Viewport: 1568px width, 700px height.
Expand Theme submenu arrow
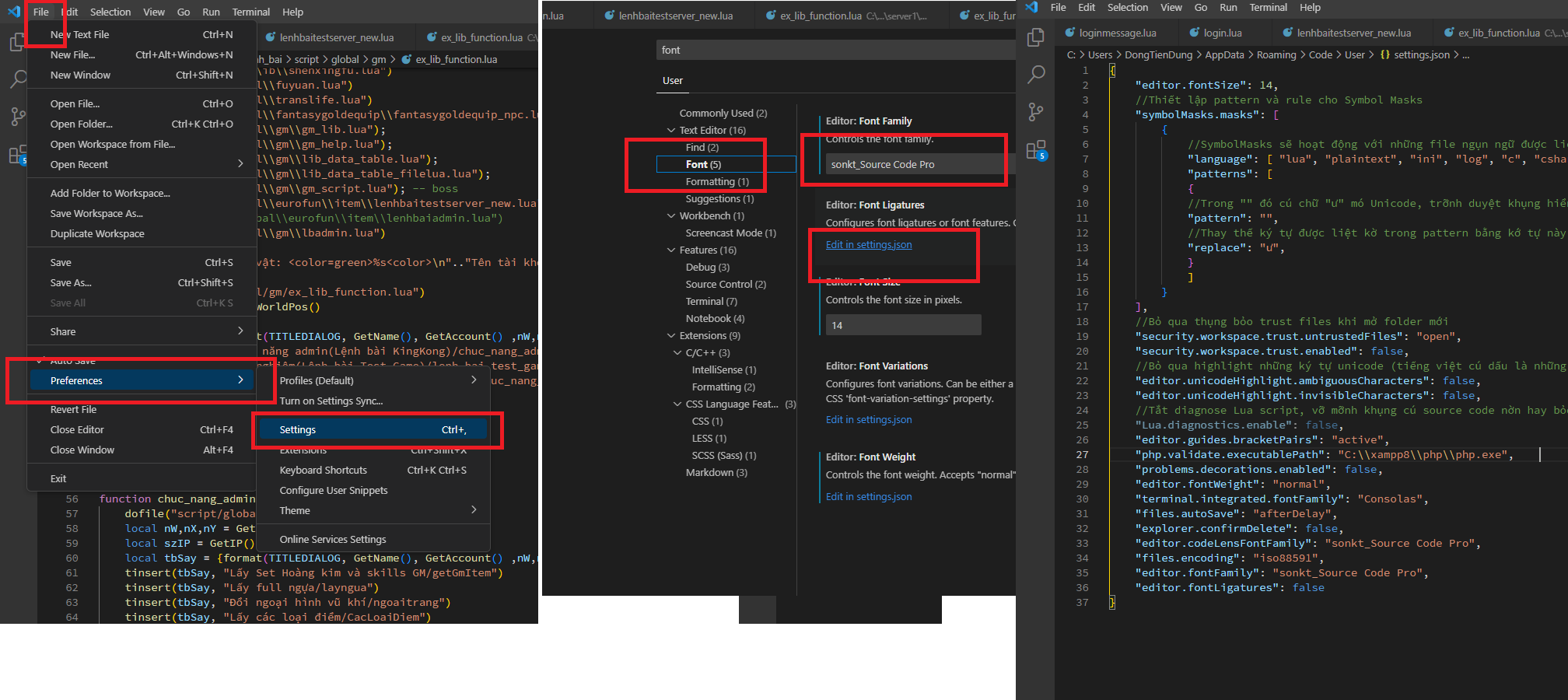coord(474,510)
